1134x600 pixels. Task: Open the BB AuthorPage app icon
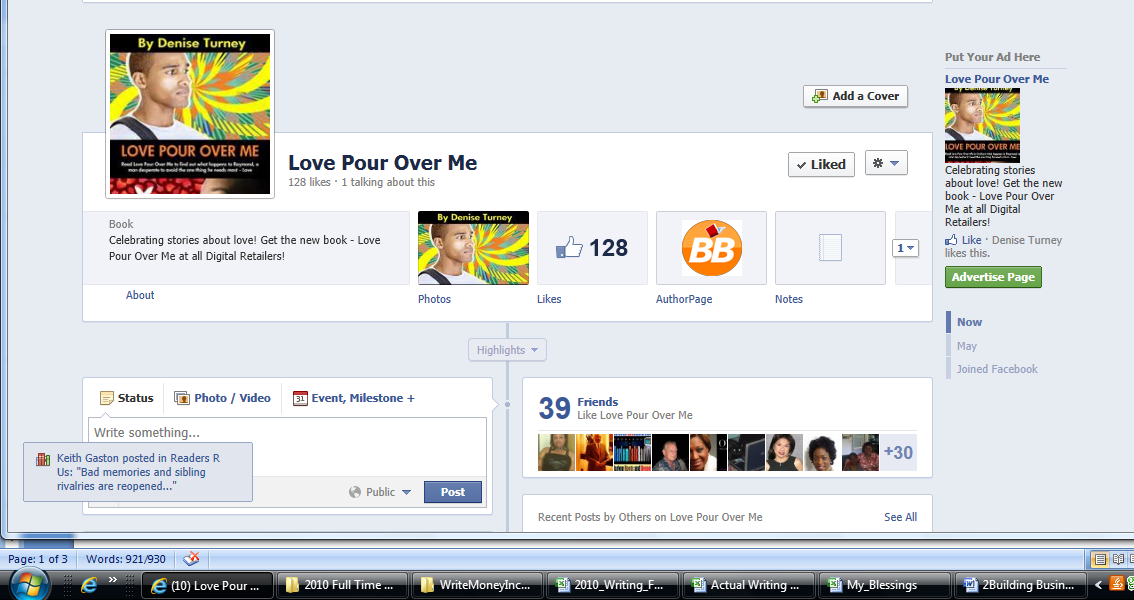(711, 248)
